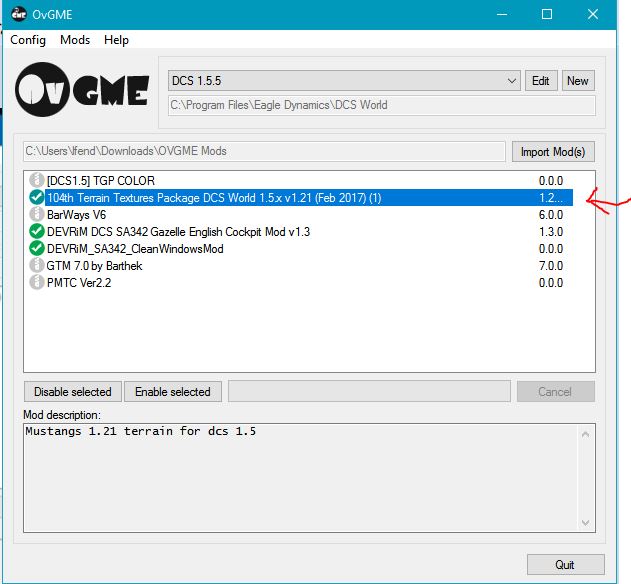This screenshot has width=631, height=584.
Task: Click status icon of [DCS1.5] TGP COLOR mod
Action: pos(37,180)
